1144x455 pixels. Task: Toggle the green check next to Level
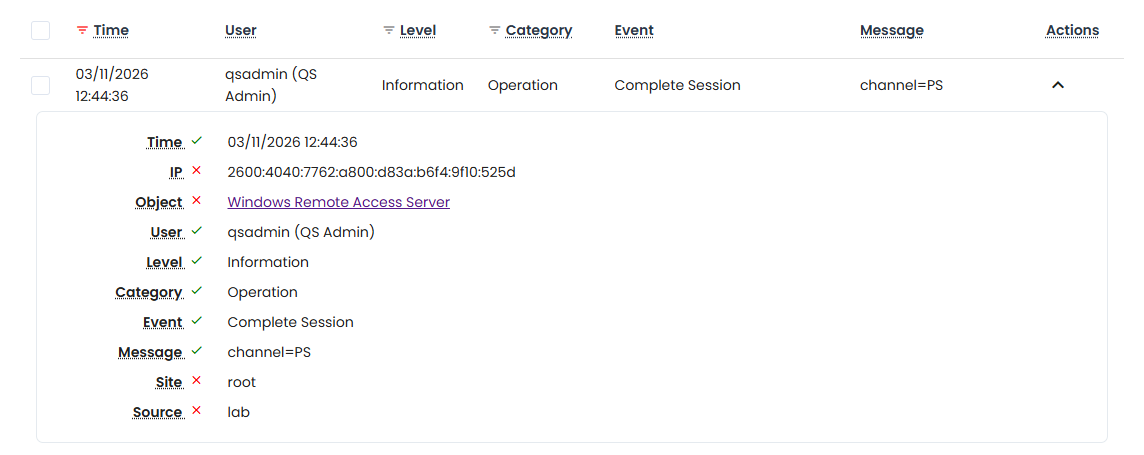pos(197,261)
